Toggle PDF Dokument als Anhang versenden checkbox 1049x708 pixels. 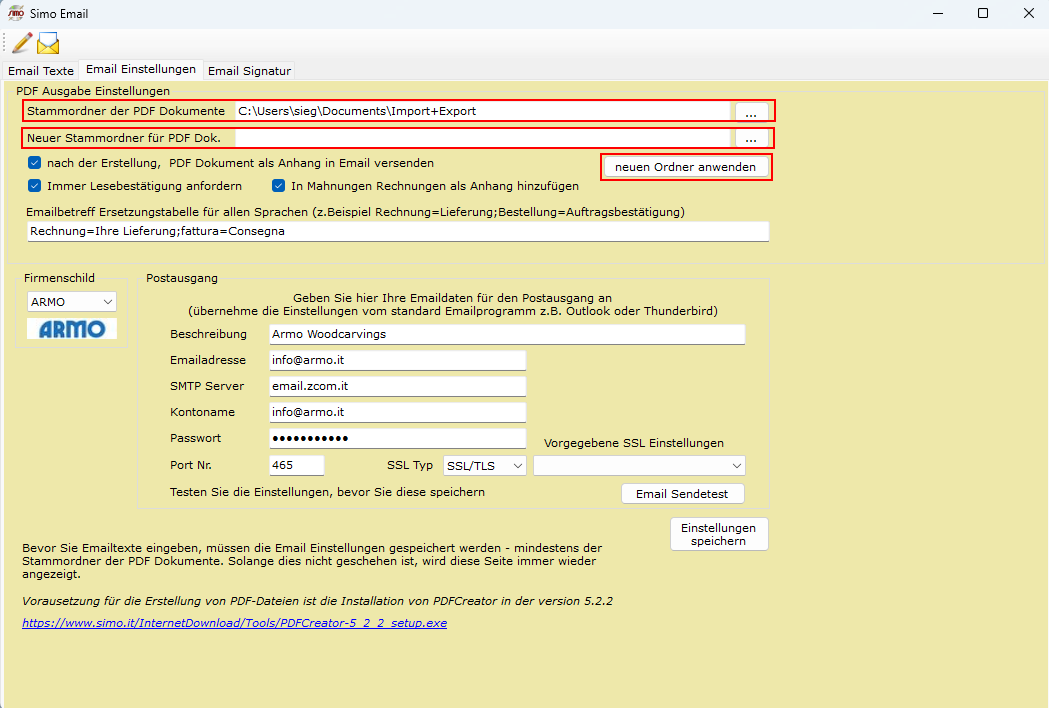click(x=35, y=163)
